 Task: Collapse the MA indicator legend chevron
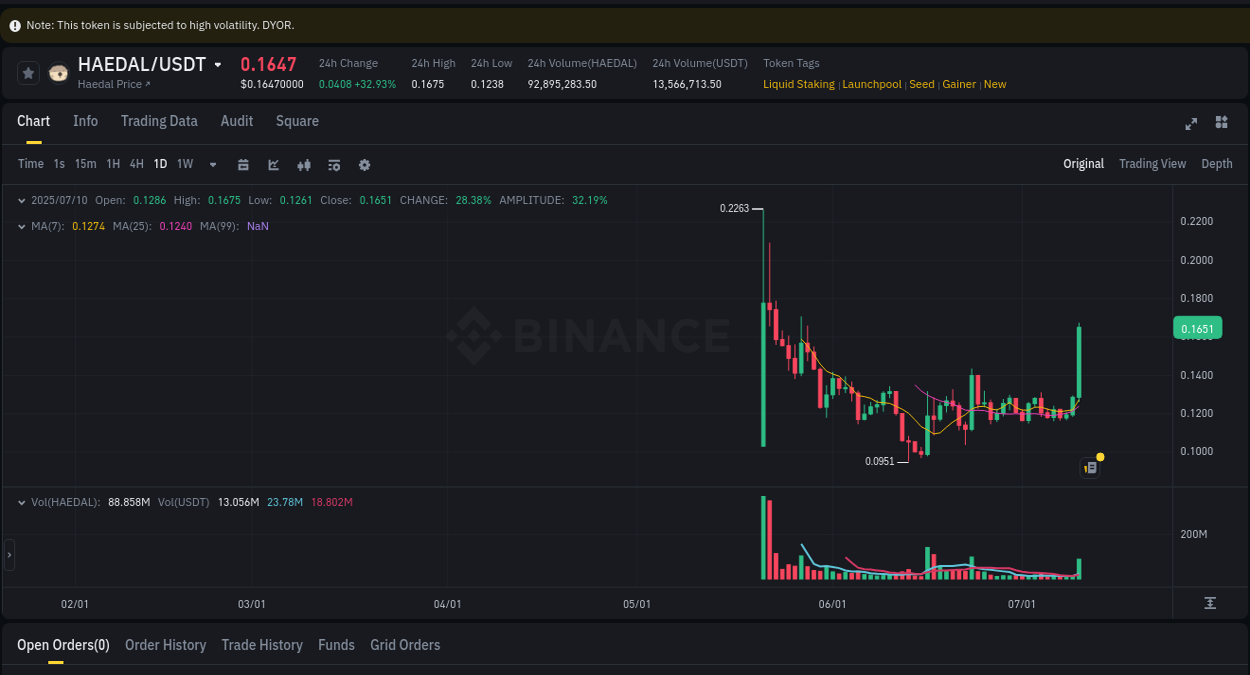(20, 226)
